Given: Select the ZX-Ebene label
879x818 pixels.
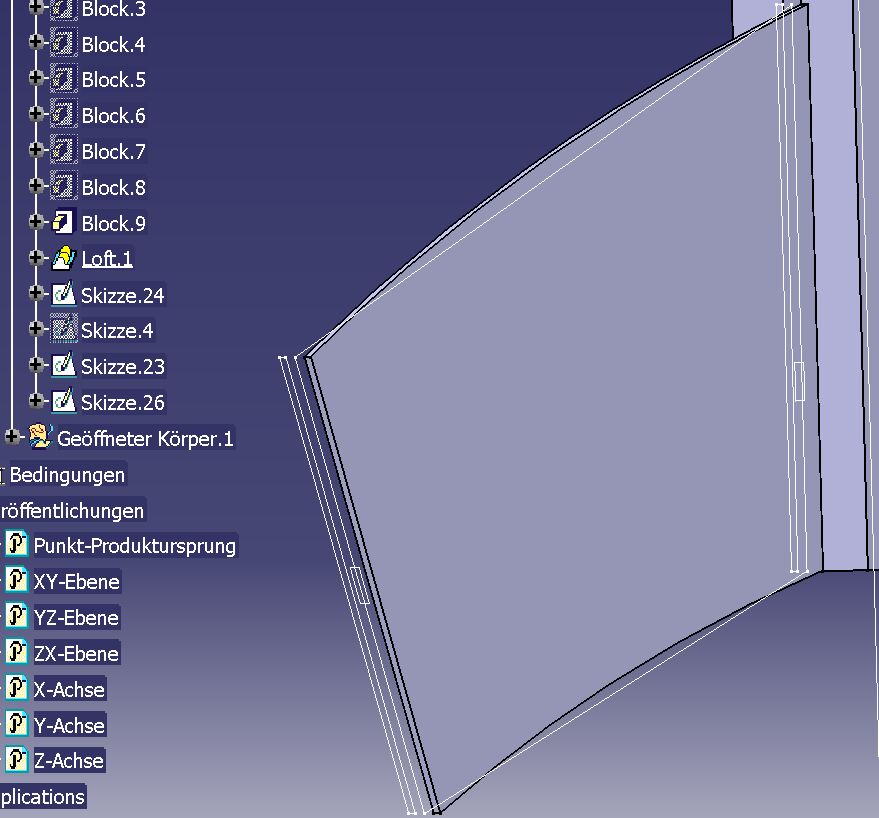Looking at the screenshot, I should point(76,653).
